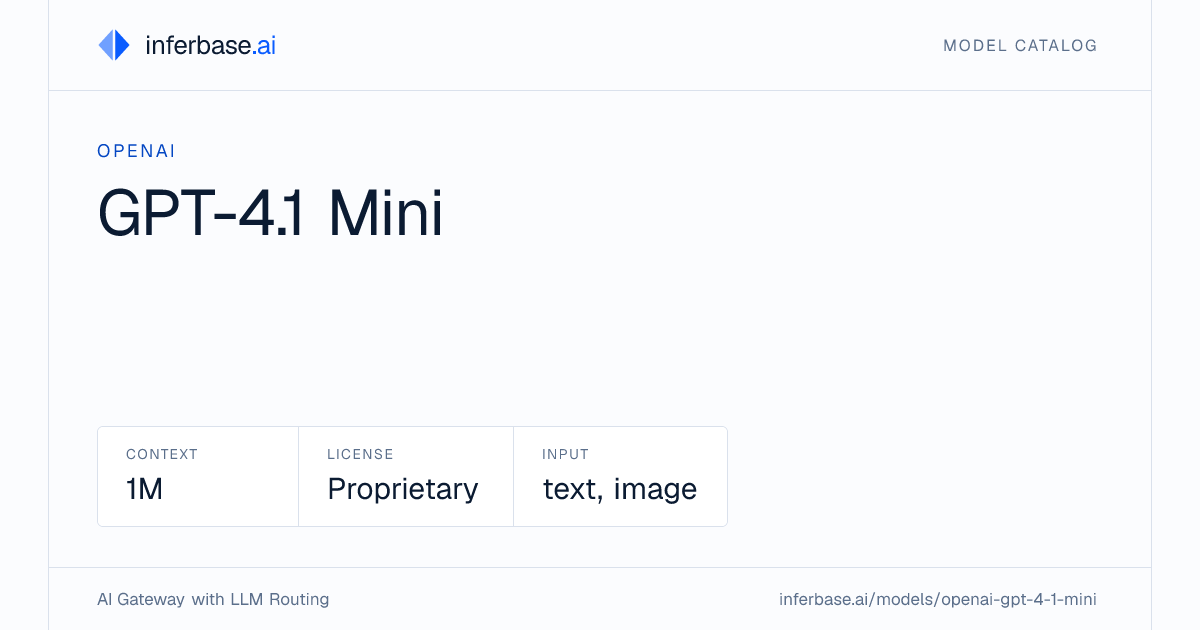Click the input cell of the stats card

tap(620, 476)
